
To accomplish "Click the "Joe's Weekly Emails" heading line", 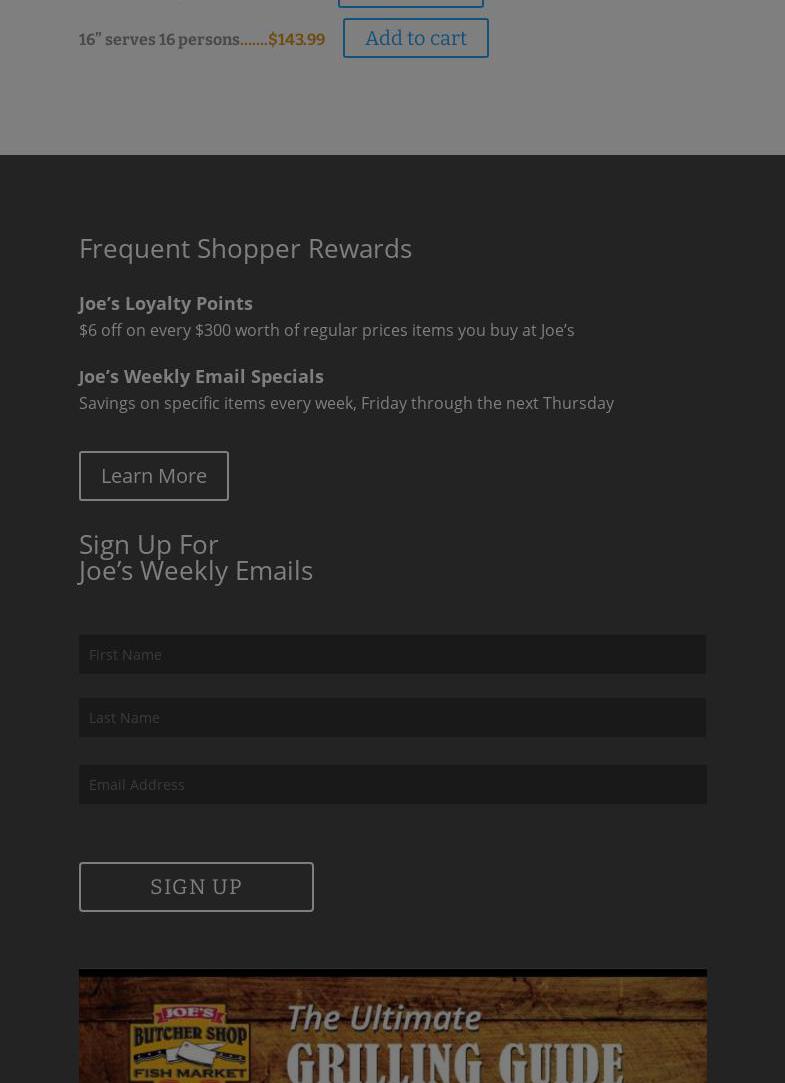I will click(x=196, y=570).
